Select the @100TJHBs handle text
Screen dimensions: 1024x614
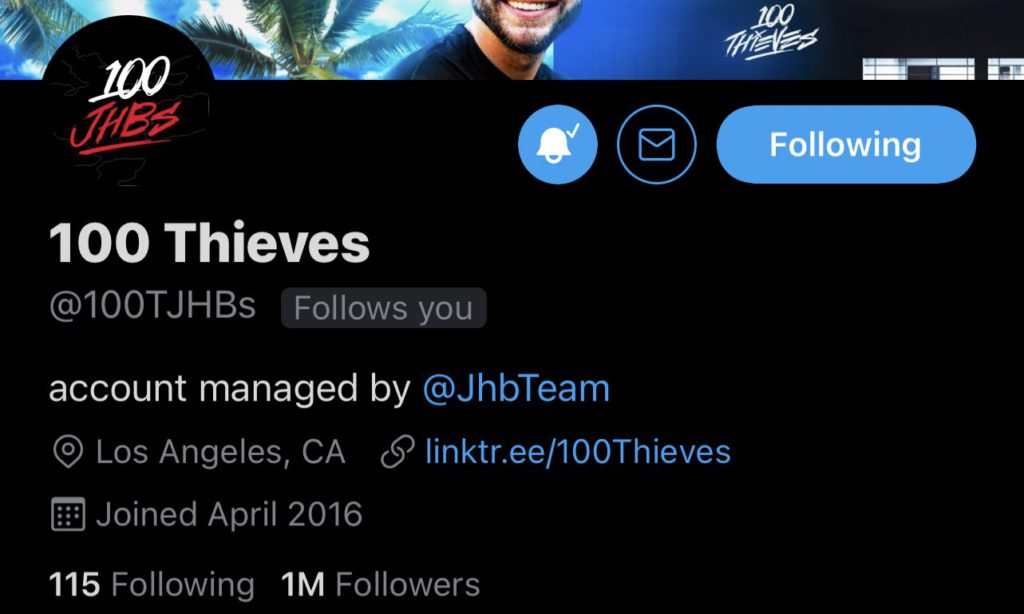152,306
